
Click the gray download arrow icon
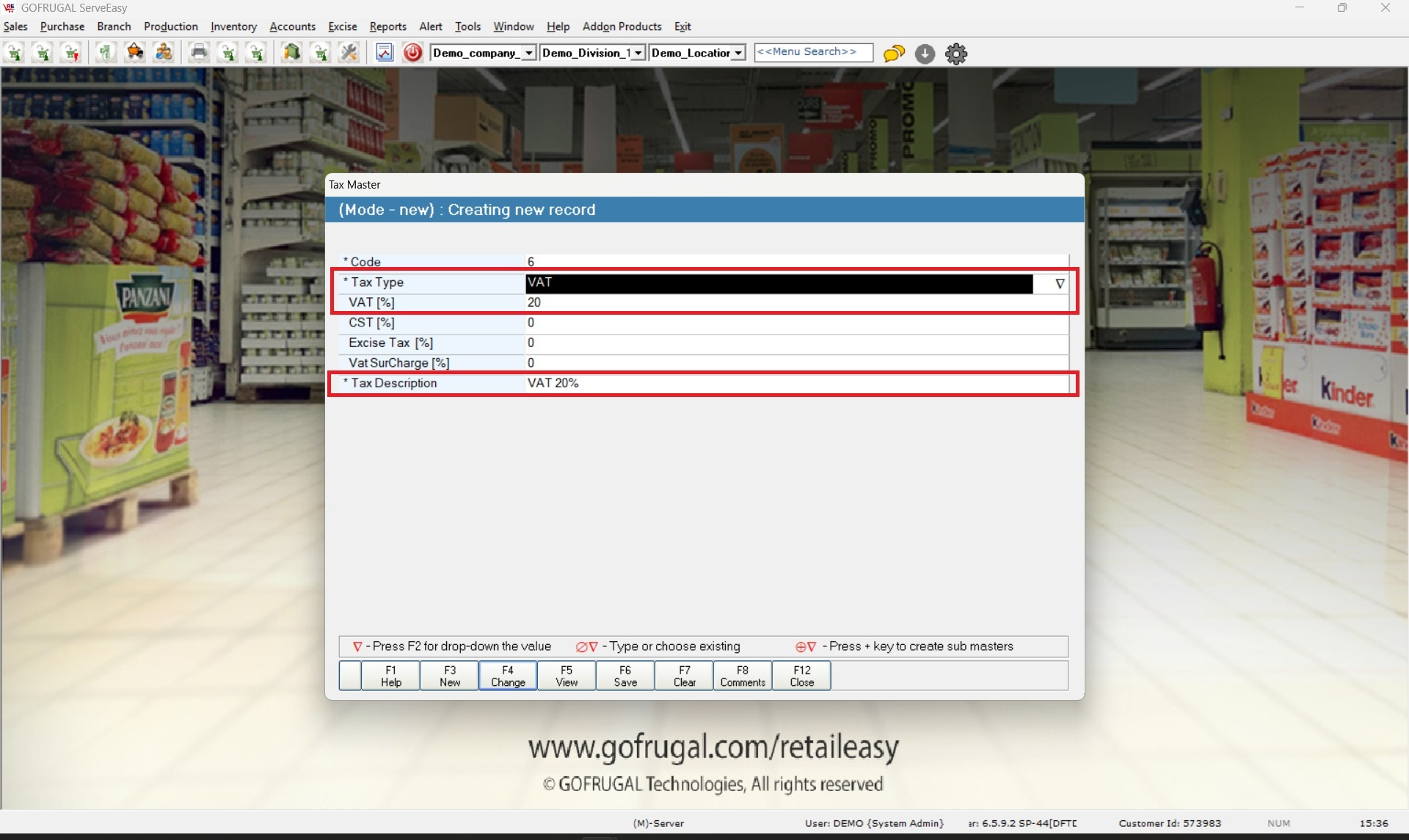click(925, 54)
